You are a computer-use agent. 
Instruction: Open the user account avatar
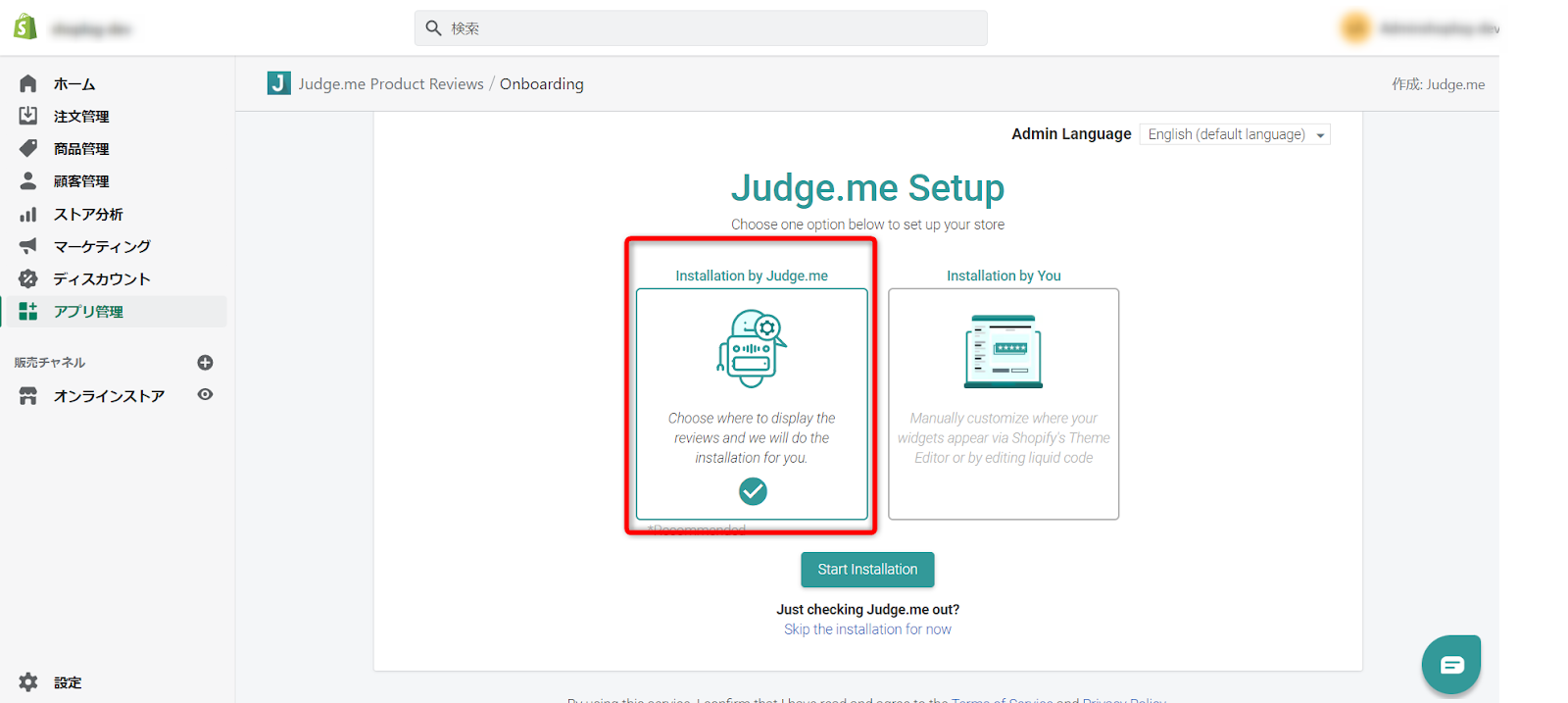pos(1355,28)
